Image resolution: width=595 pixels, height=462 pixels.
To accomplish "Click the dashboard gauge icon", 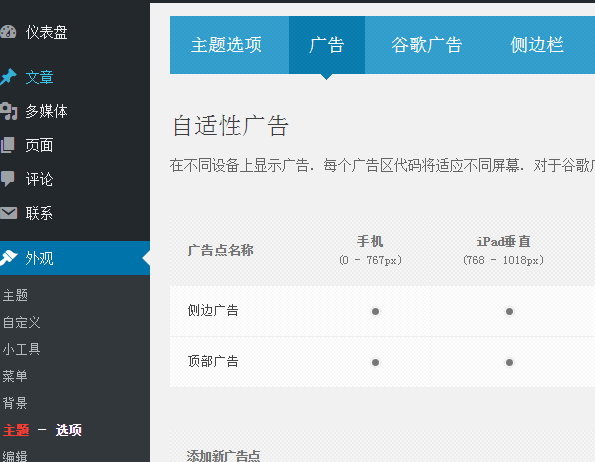I will click(8, 31).
